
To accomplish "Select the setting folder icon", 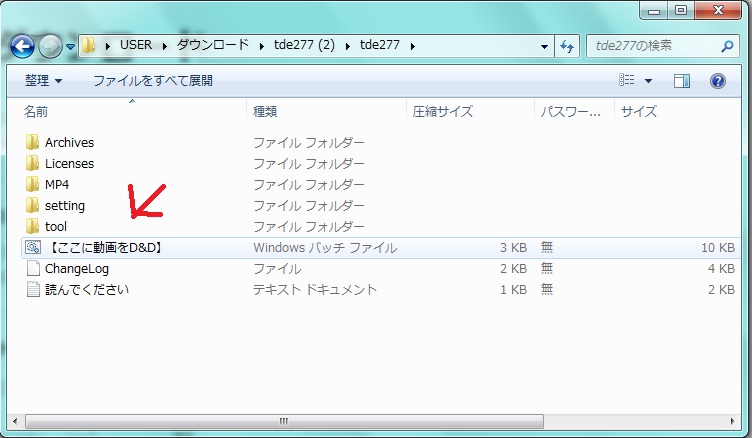I will [33, 205].
